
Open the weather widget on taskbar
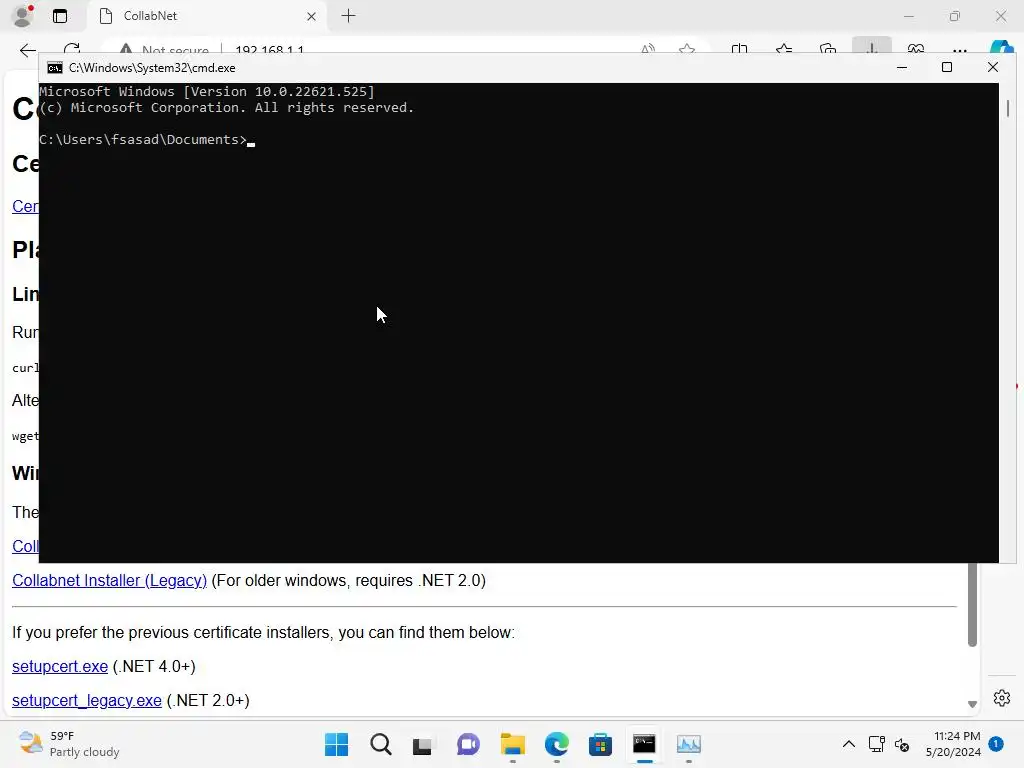click(69, 744)
